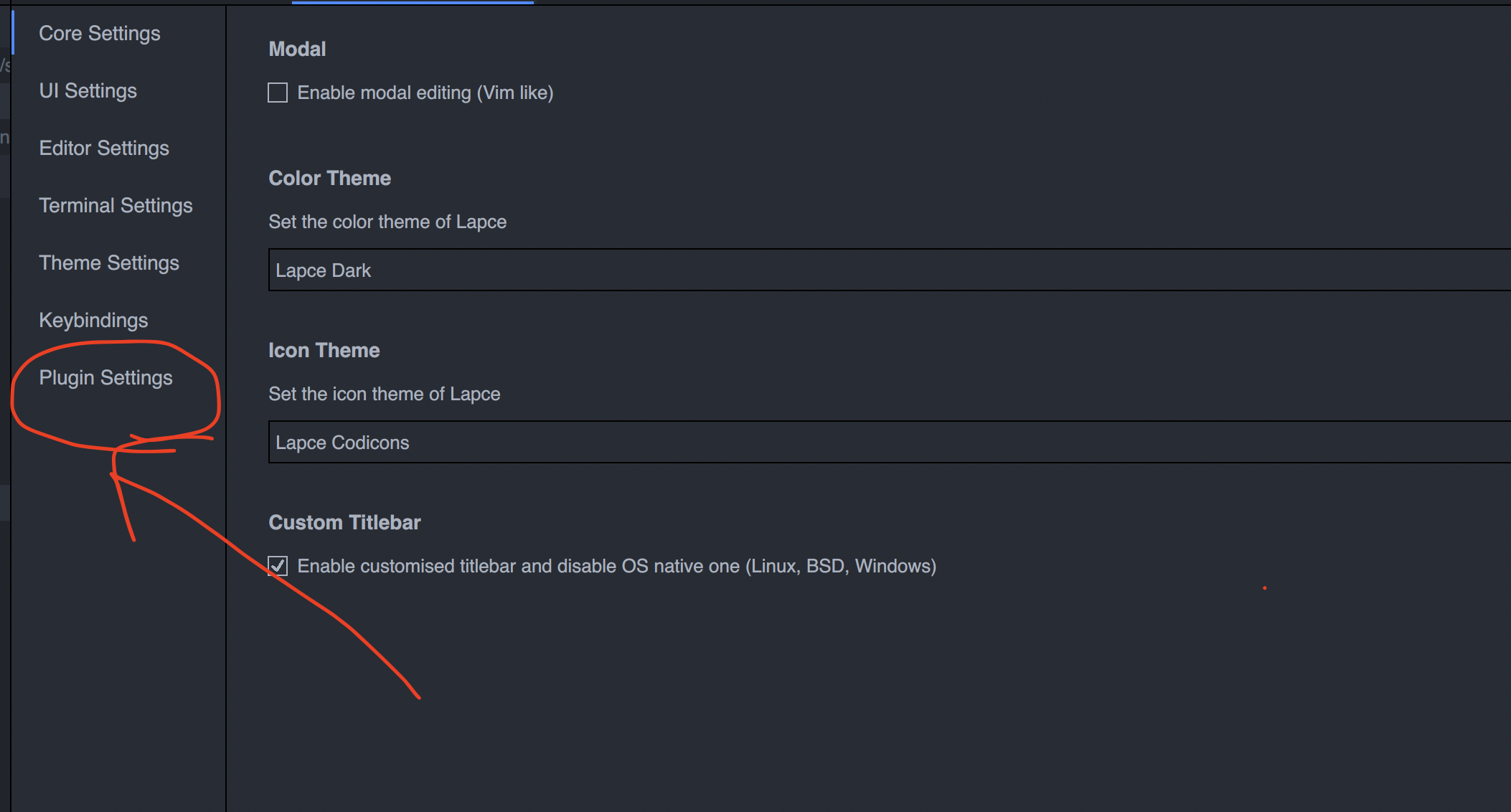
Task: Select Keybindings to edit shortcuts
Action: [x=93, y=320]
